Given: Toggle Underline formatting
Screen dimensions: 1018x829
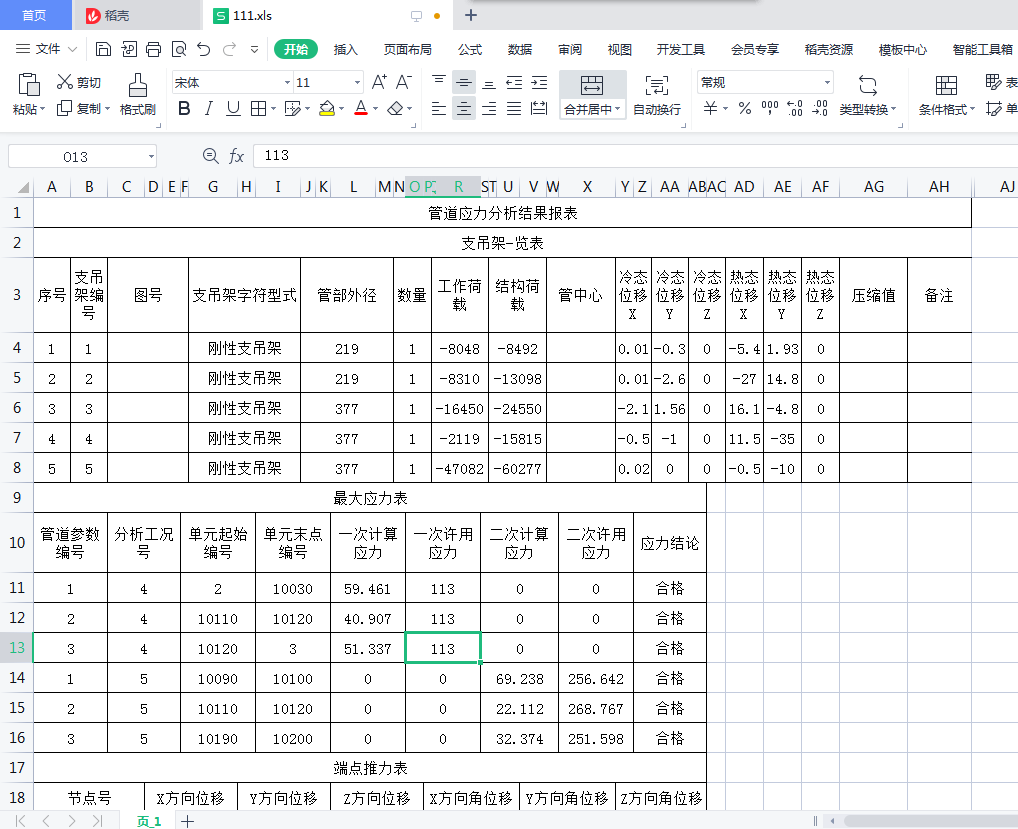Looking at the screenshot, I should (233, 109).
